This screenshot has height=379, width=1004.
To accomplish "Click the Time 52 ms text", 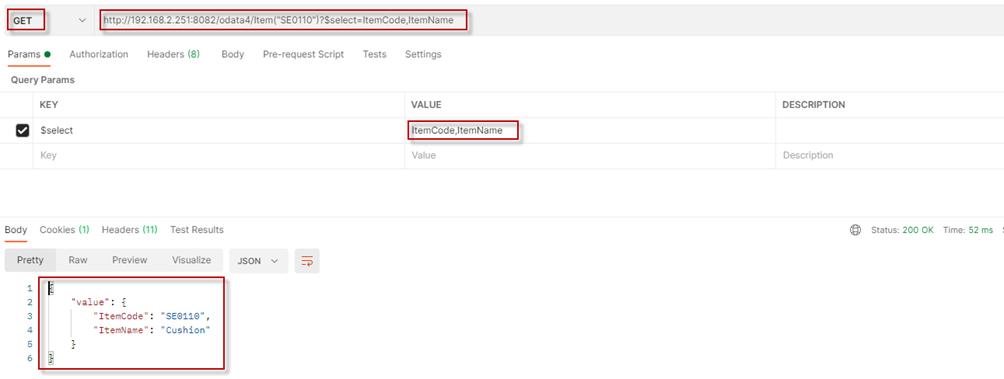I will (x=968, y=230).
